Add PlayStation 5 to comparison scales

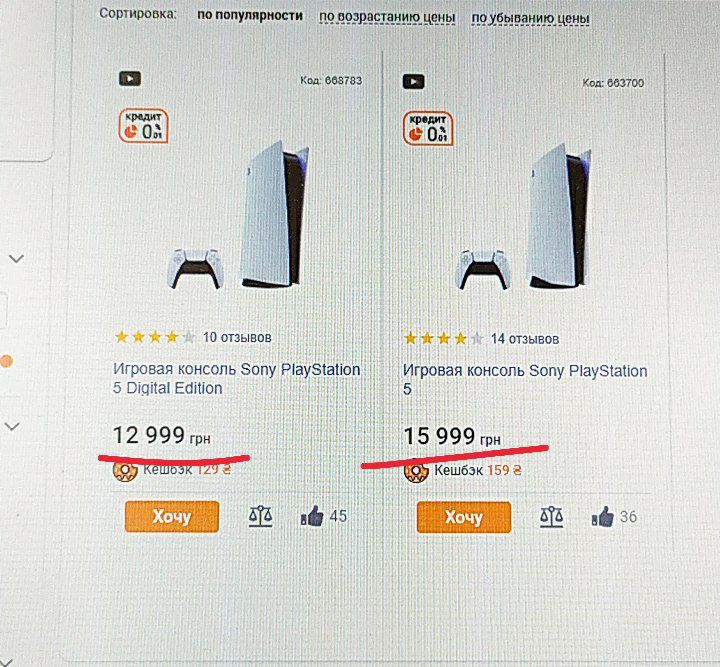tap(551, 517)
